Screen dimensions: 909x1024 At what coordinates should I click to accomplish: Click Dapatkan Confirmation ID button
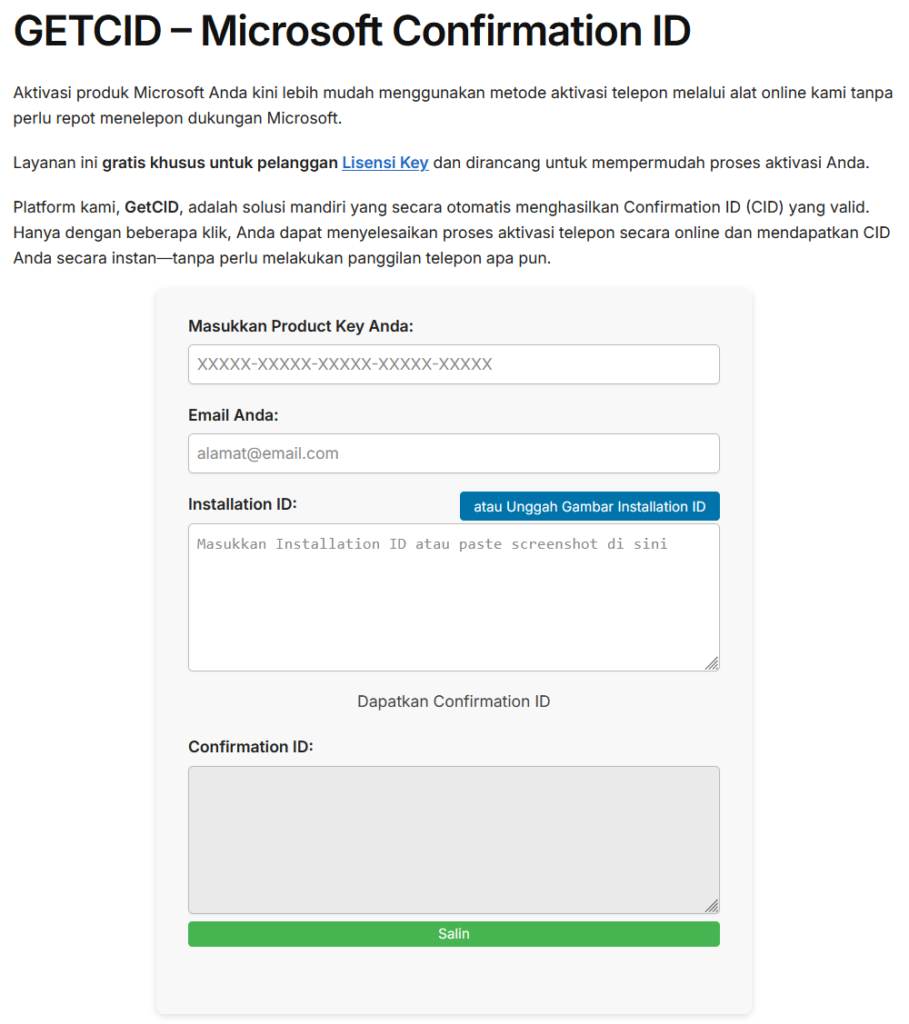click(x=453, y=701)
